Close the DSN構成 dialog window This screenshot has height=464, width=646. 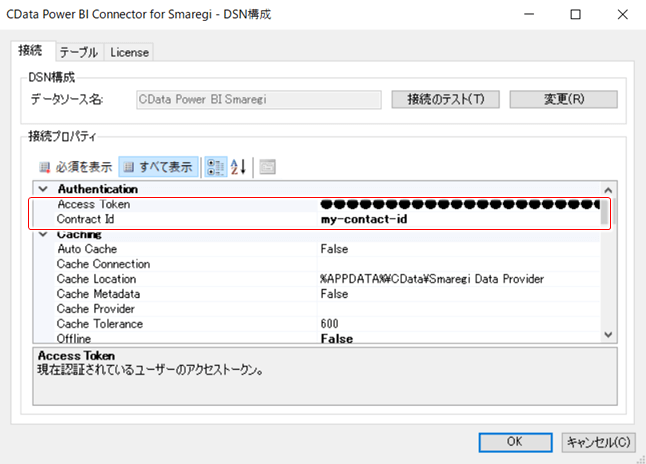tap(623, 14)
